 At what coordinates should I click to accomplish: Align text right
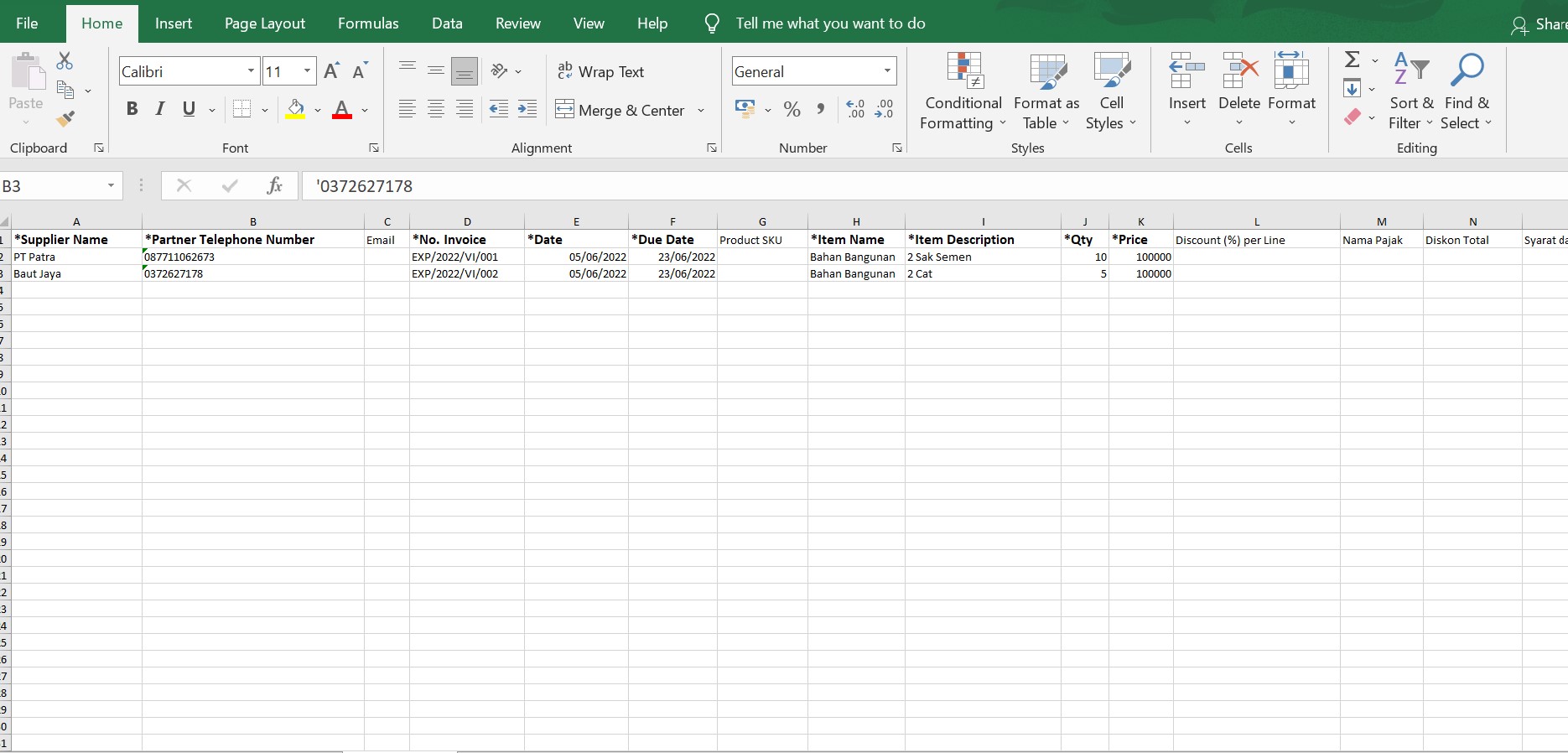(x=465, y=109)
